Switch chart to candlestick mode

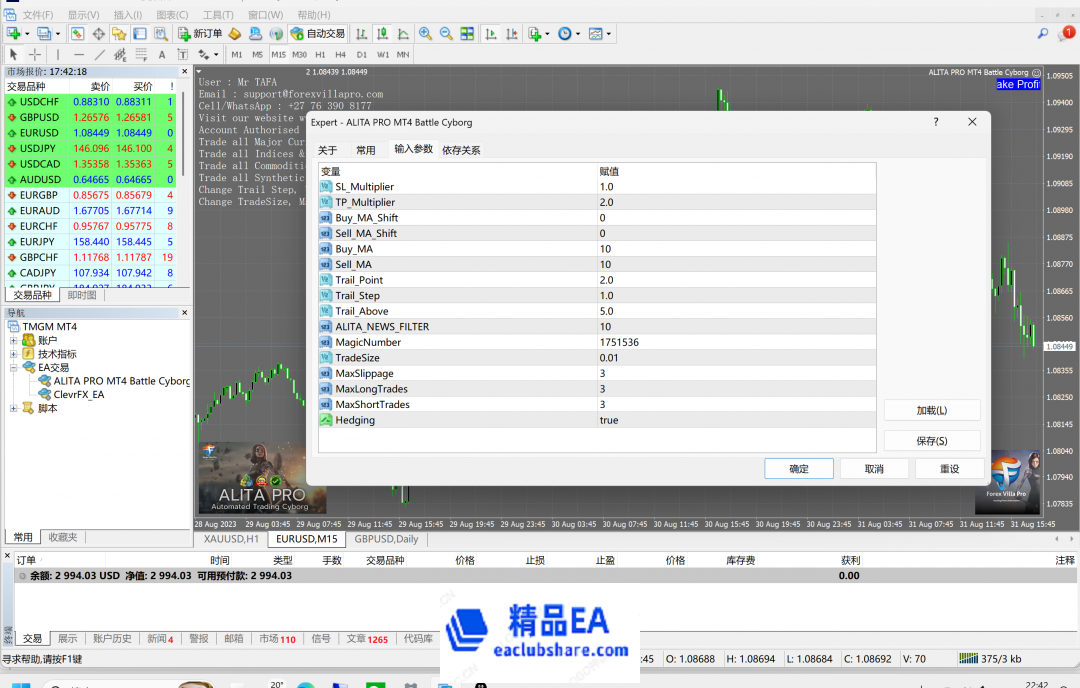pyautogui.click(x=382, y=33)
